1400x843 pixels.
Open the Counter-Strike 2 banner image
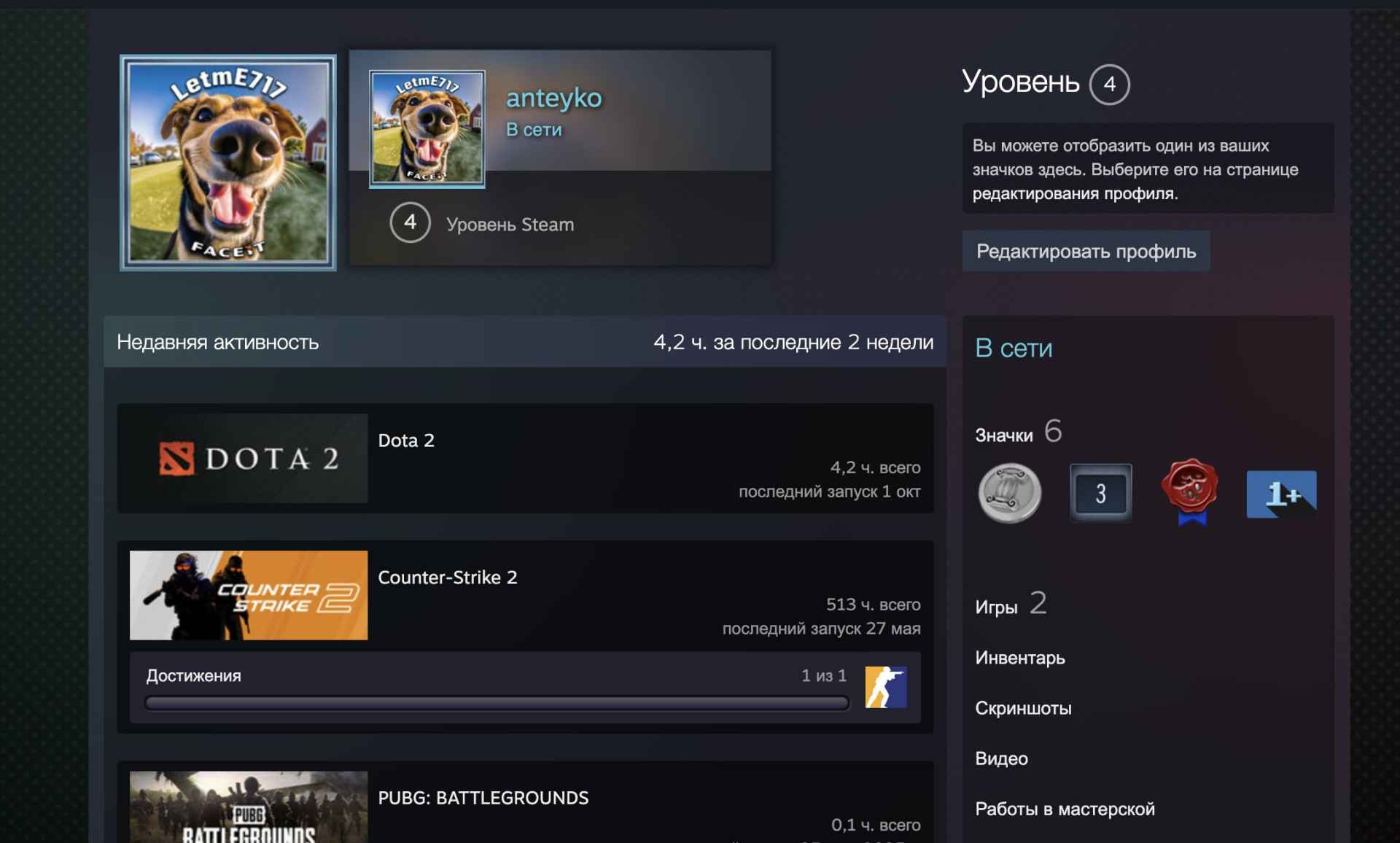pyautogui.click(x=249, y=595)
